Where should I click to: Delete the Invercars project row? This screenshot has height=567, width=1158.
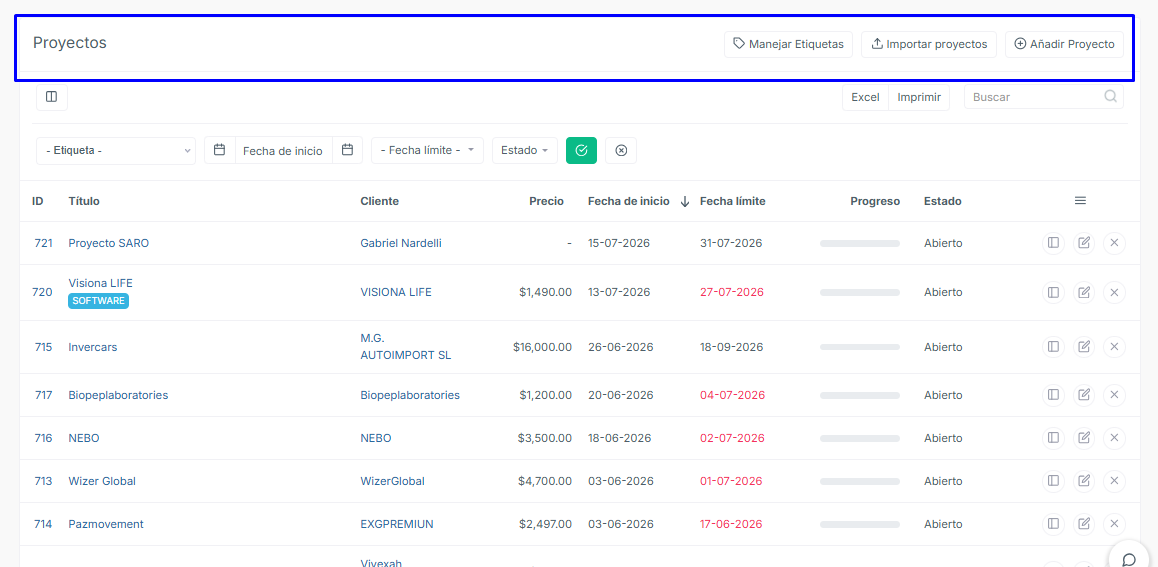pyautogui.click(x=1114, y=347)
